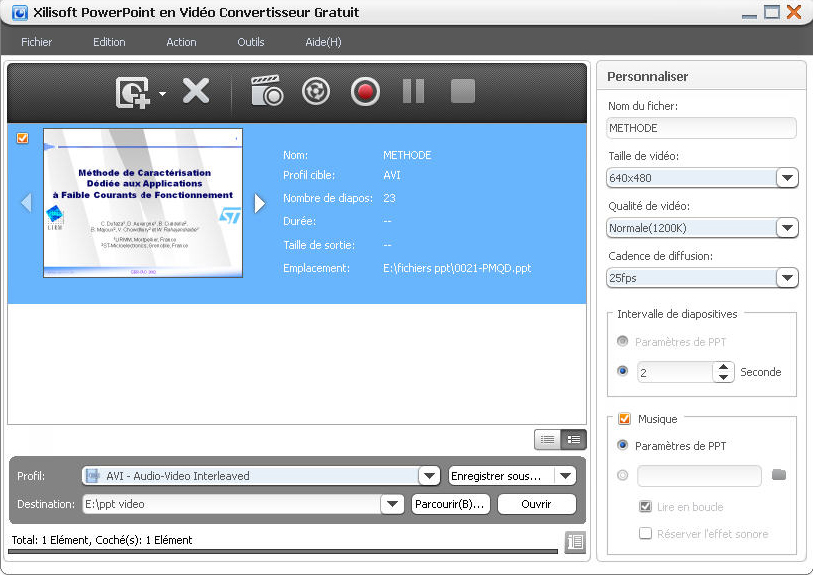Click the Profil cible AVI value
The height and width of the screenshot is (575, 813).
(x=391, y=175)
